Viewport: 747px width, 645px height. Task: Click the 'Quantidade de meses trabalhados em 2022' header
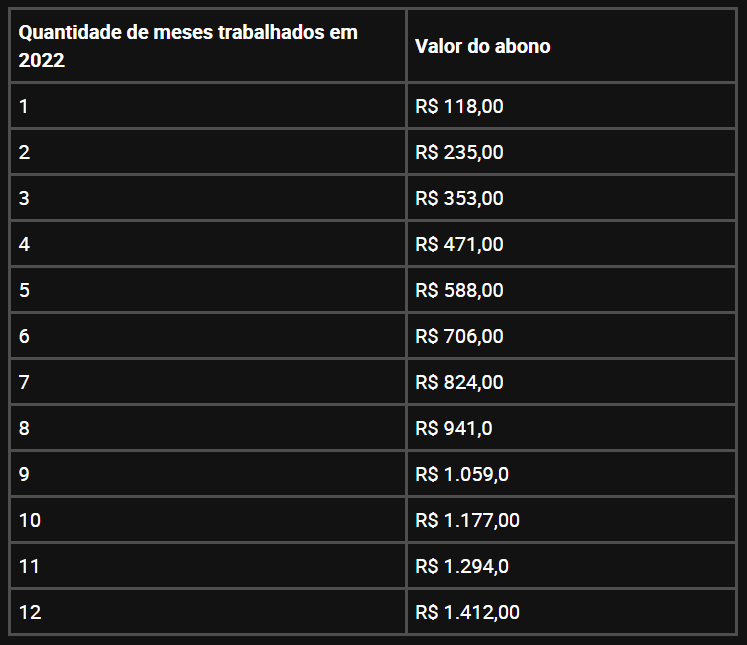tap(188, 46)
